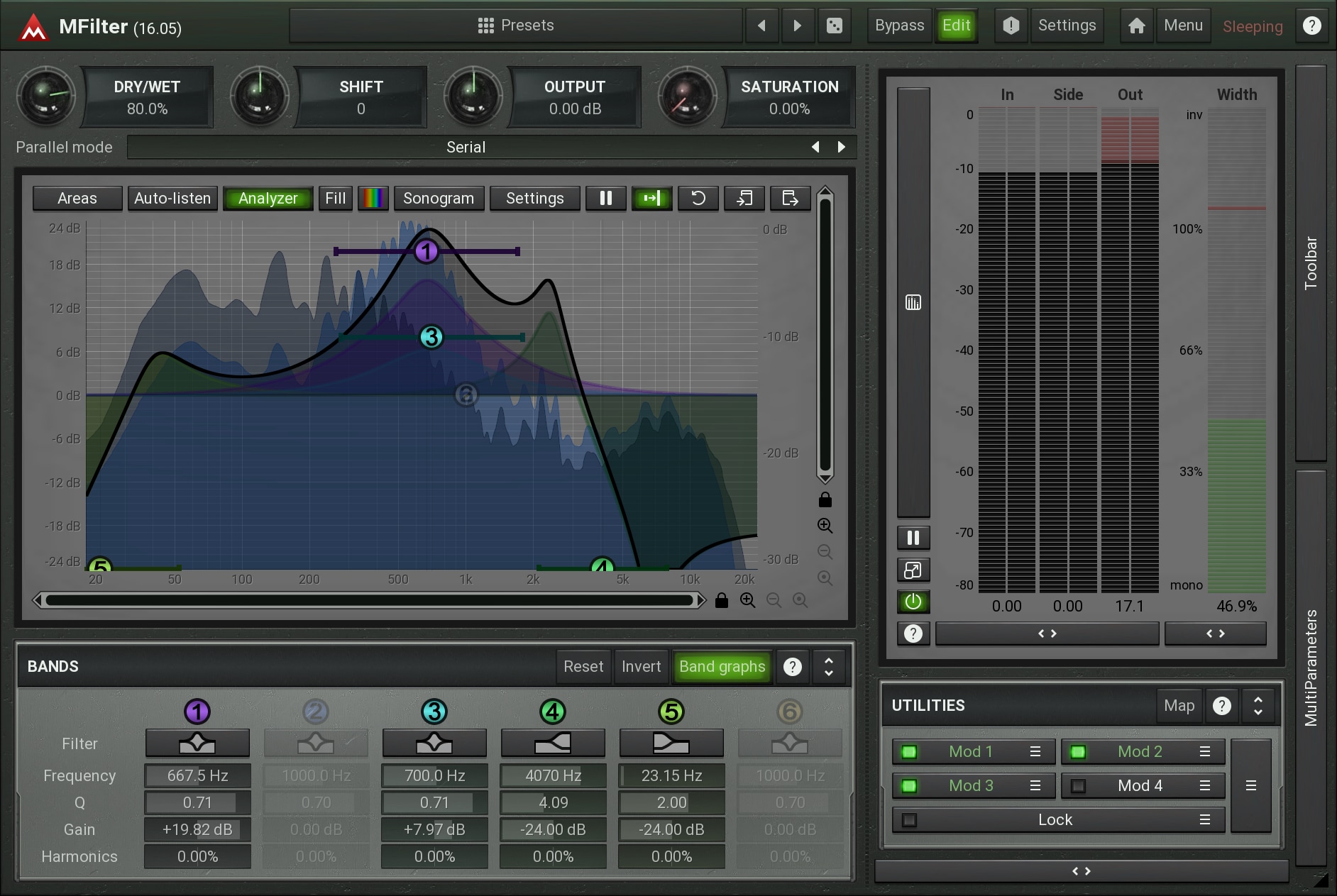Click the random preset dice icon

tap(835, 26)
